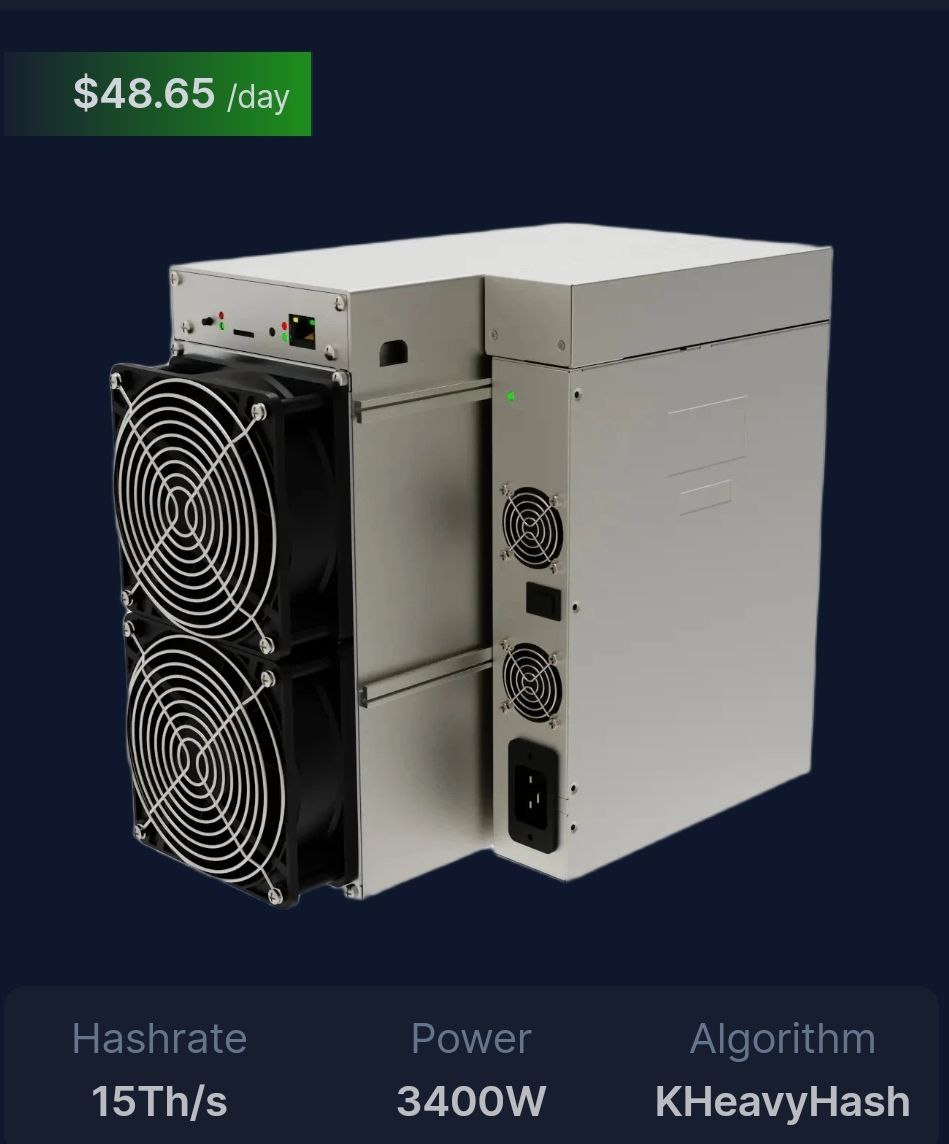Click the SD card slot on control panel
The width and height of the screenshot is (949, 1144).
[x=244, y=333]
